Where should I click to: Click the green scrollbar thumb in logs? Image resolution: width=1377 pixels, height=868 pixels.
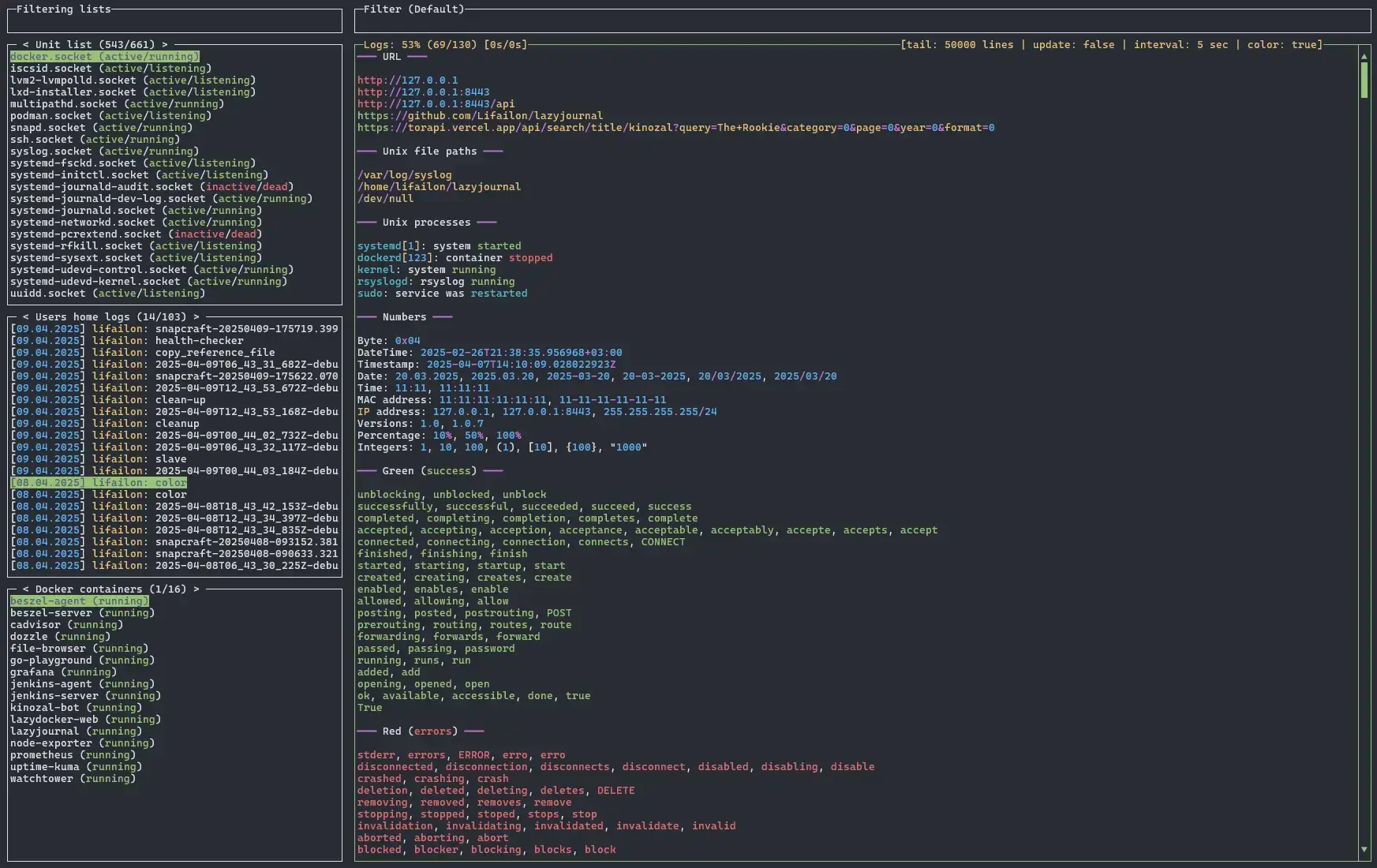(1364, 80)
